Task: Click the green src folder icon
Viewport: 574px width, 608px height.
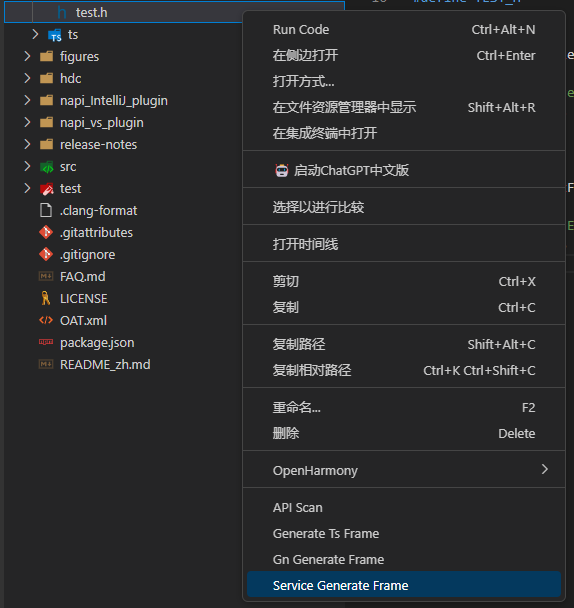Action: click(x=47, y=167)
